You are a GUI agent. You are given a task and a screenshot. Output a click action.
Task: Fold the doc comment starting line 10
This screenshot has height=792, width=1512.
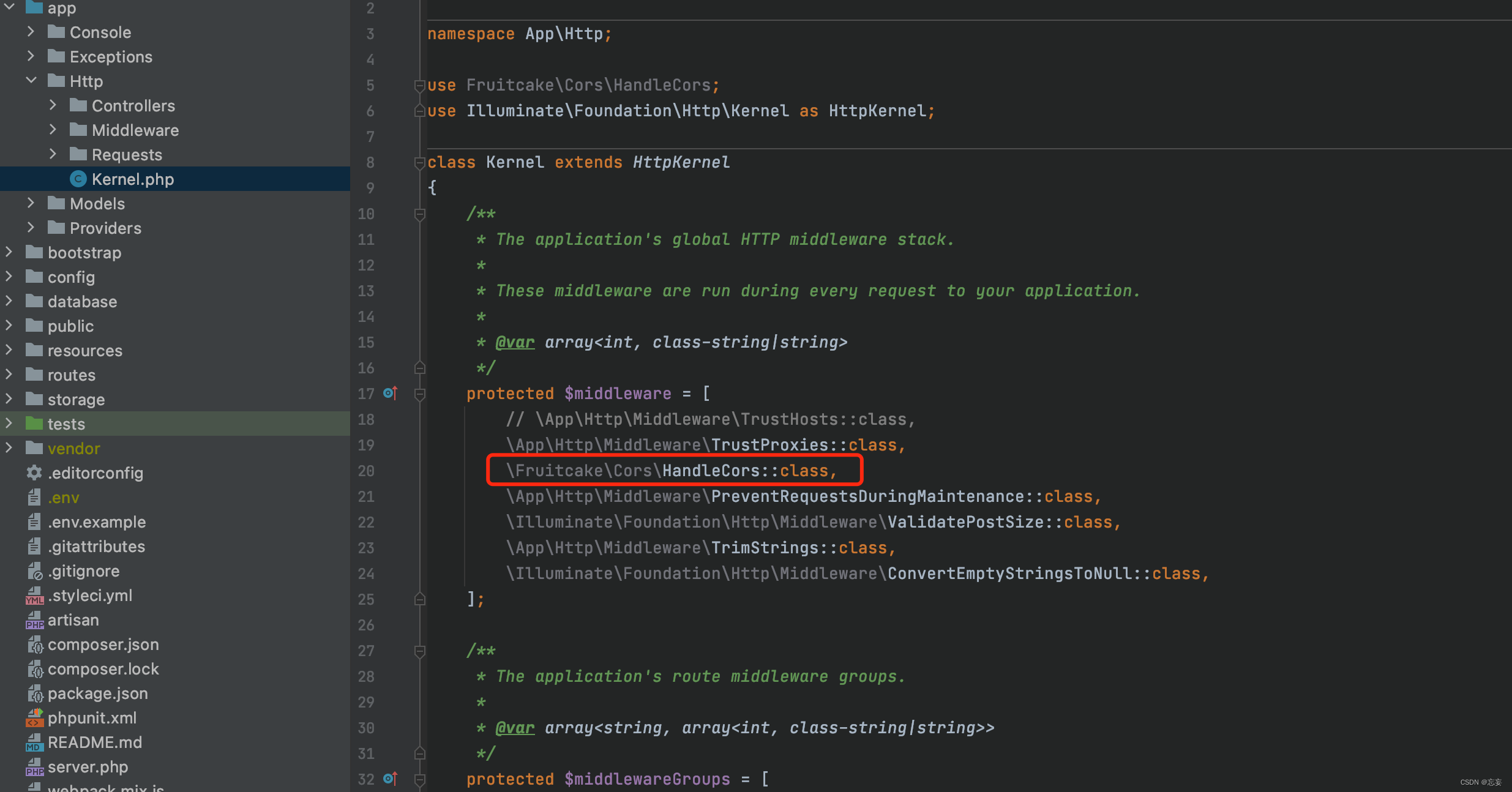point(420,214)
